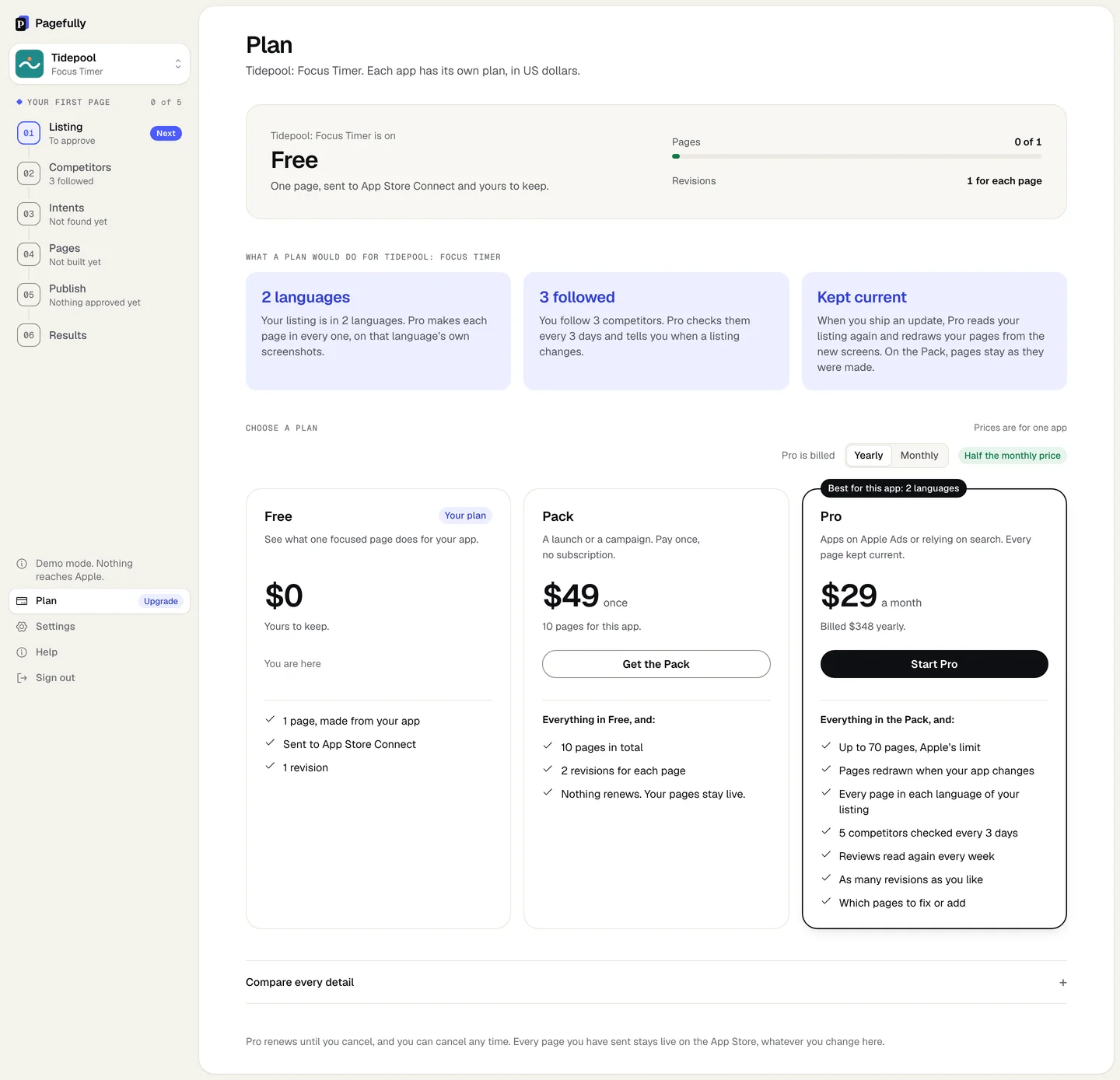Click the Settings gear icon
The width and height of the screenshot is (1120, 1080).
click(22, 627)
